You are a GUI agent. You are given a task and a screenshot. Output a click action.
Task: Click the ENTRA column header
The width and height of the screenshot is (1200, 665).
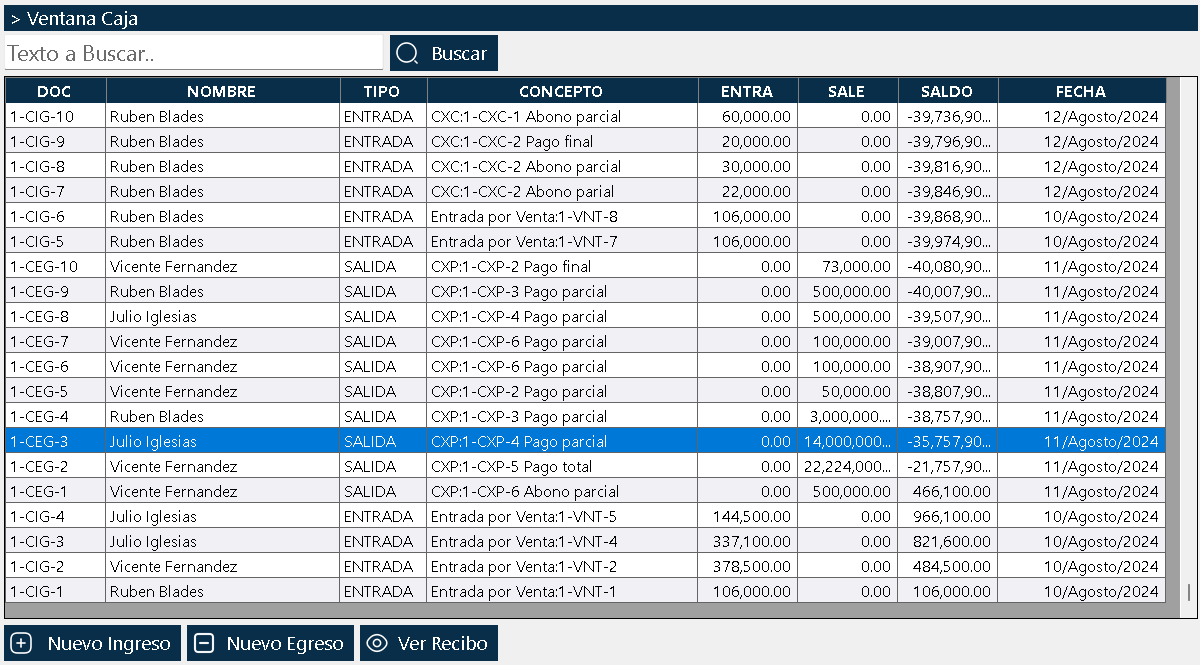pyautogui.click(x=747, y=91)
